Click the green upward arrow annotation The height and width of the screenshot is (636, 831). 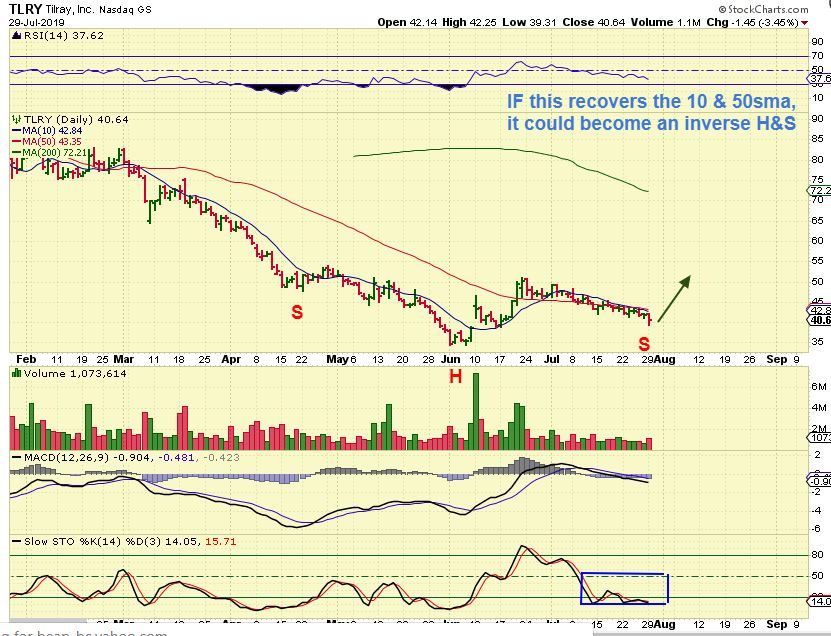click(674, 298)
